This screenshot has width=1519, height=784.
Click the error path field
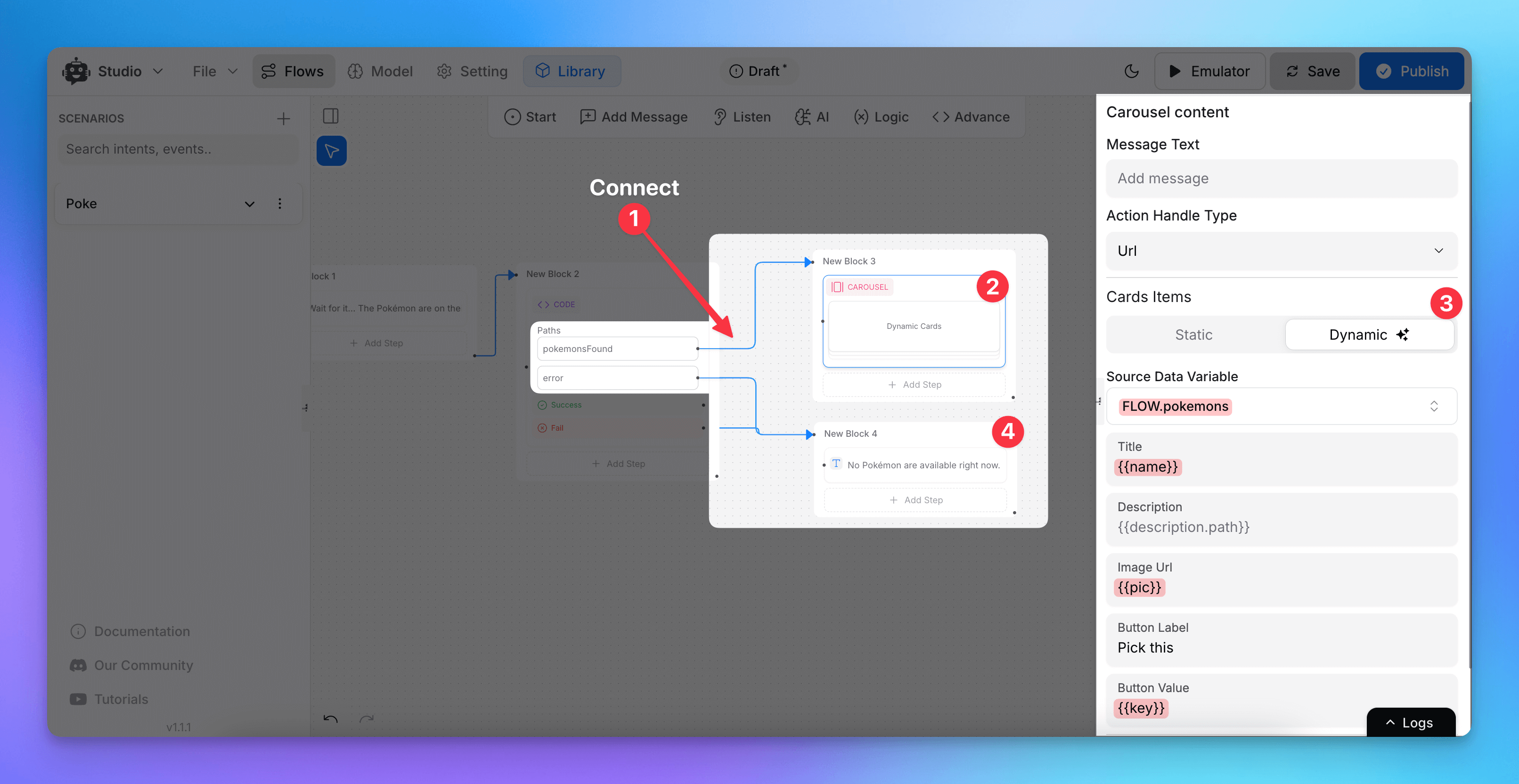tap(617, 378)
